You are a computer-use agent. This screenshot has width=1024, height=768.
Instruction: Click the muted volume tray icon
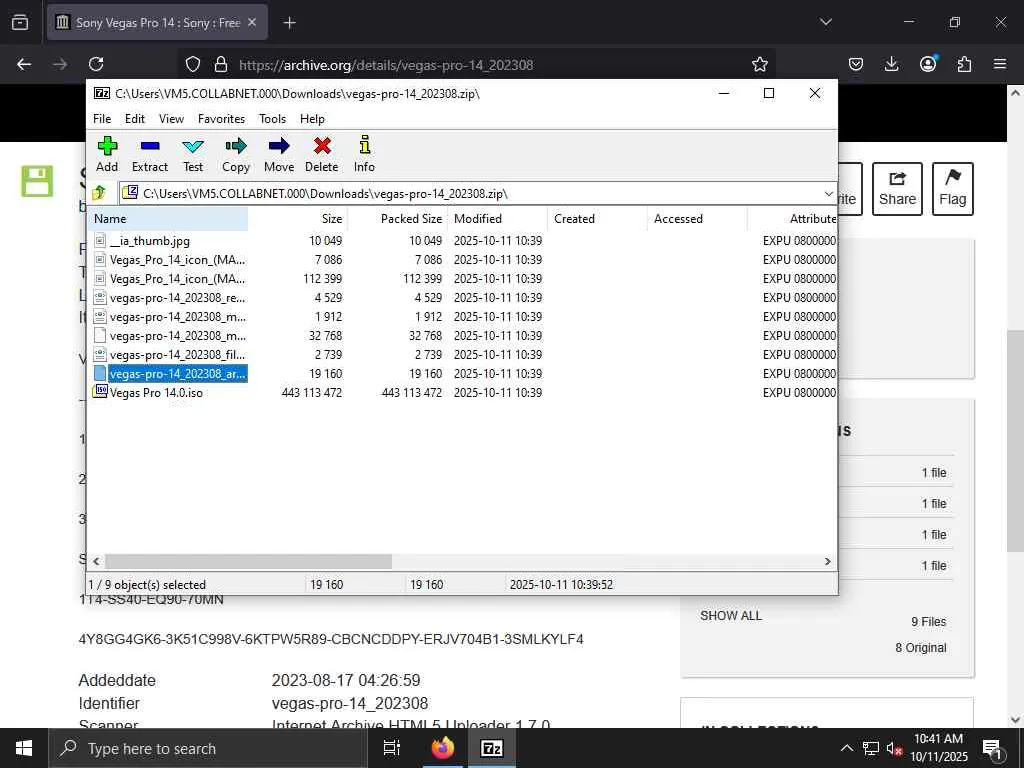coord(893,748)
